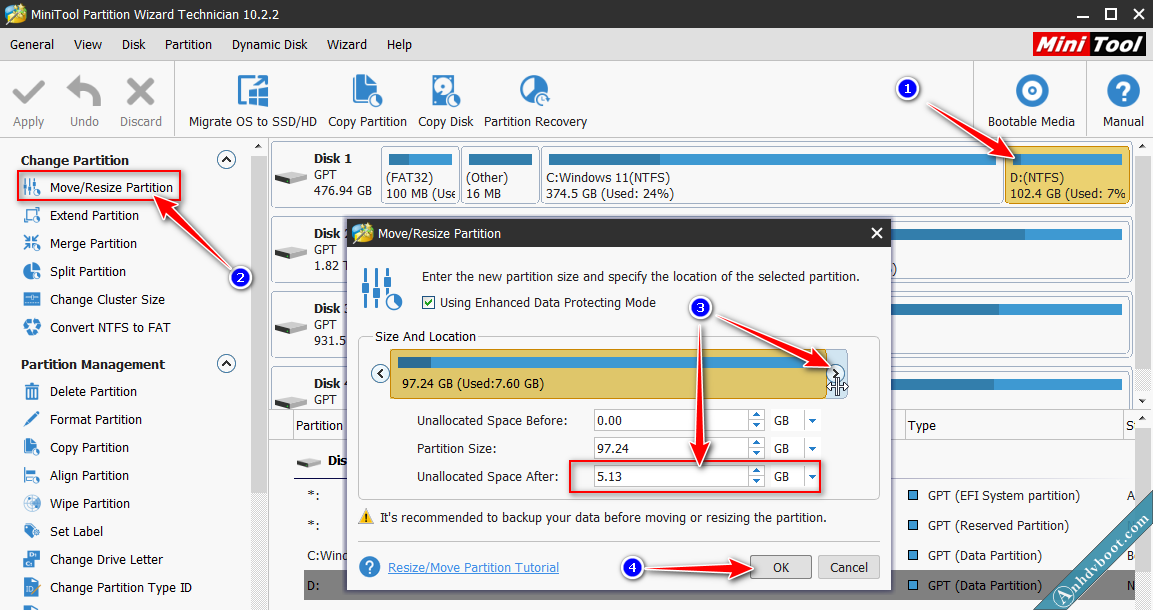Open the Partition menu
Viewport: 1153px width, 610px height.
click(188, 44)
